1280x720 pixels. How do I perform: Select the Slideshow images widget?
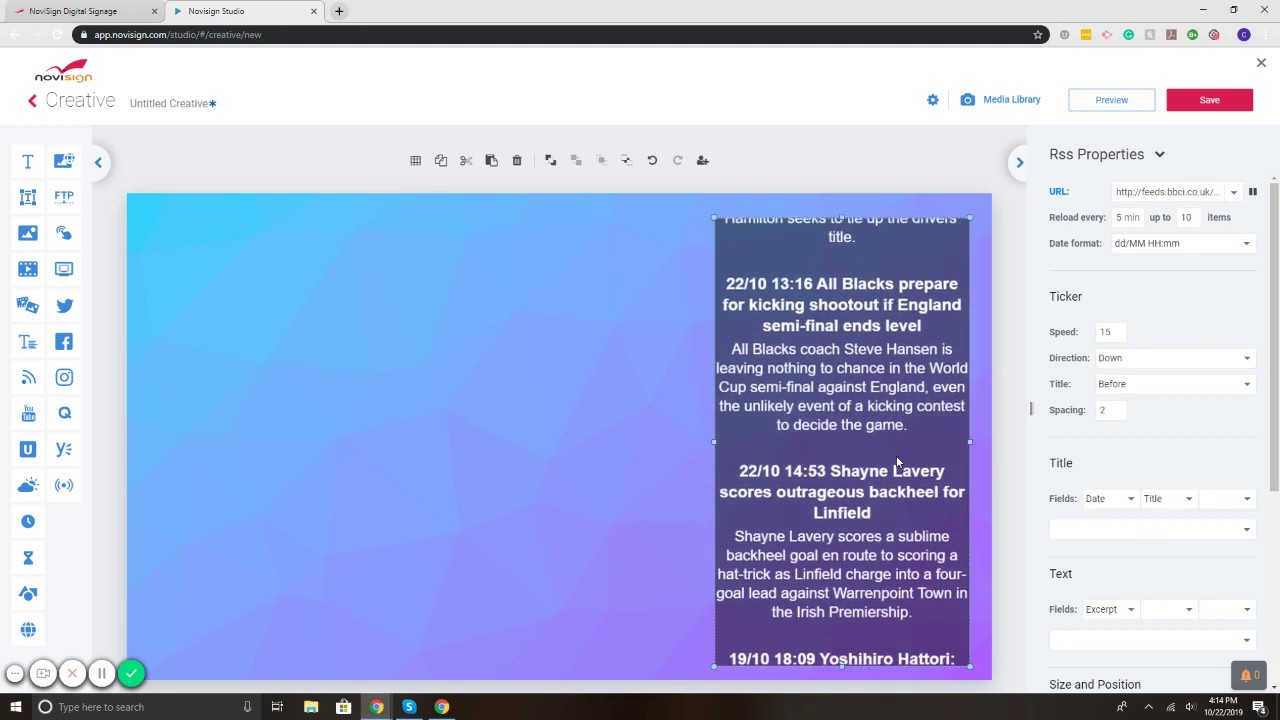(28, 305)
